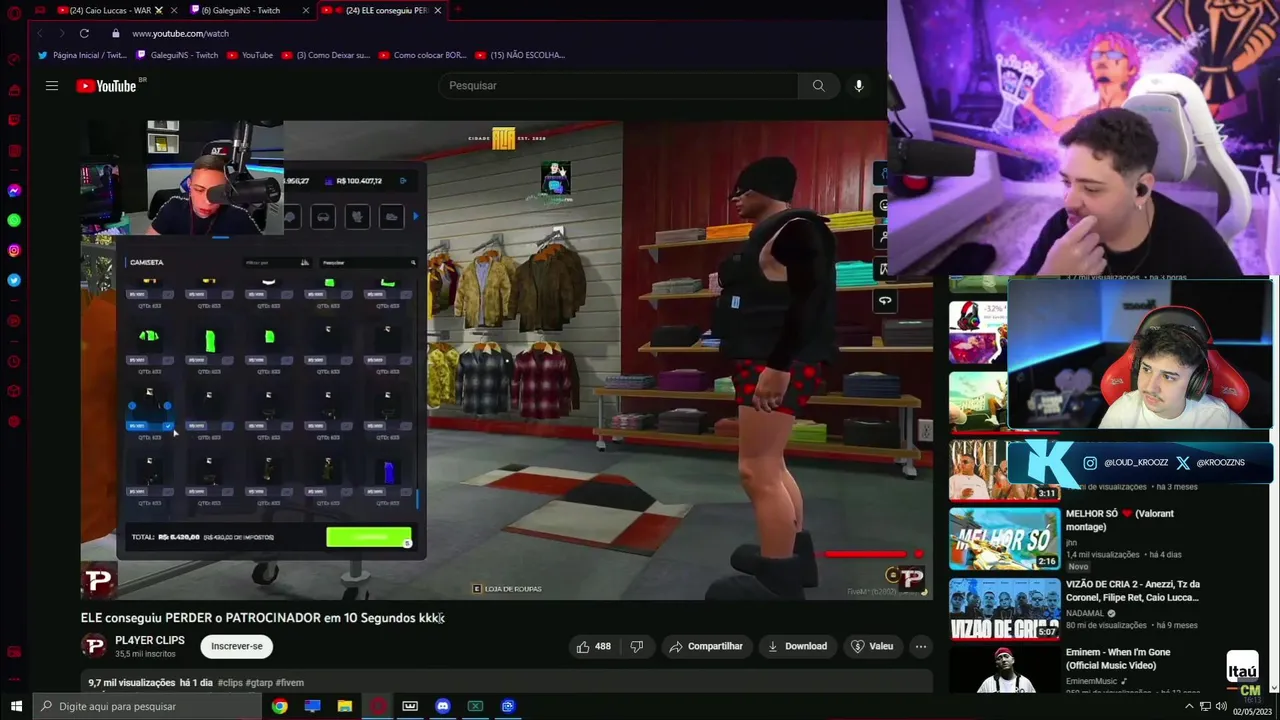Go to YouTube home via logo
Image resolution: width=1280 pixels, height=720 pixels.
click(106, 86)
